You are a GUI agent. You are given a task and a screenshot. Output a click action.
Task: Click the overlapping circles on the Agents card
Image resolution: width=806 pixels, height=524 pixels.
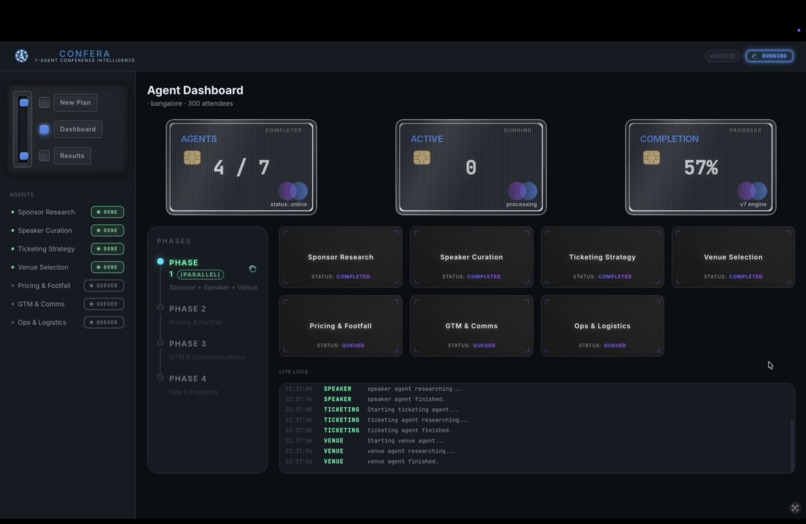click(293, 191)
